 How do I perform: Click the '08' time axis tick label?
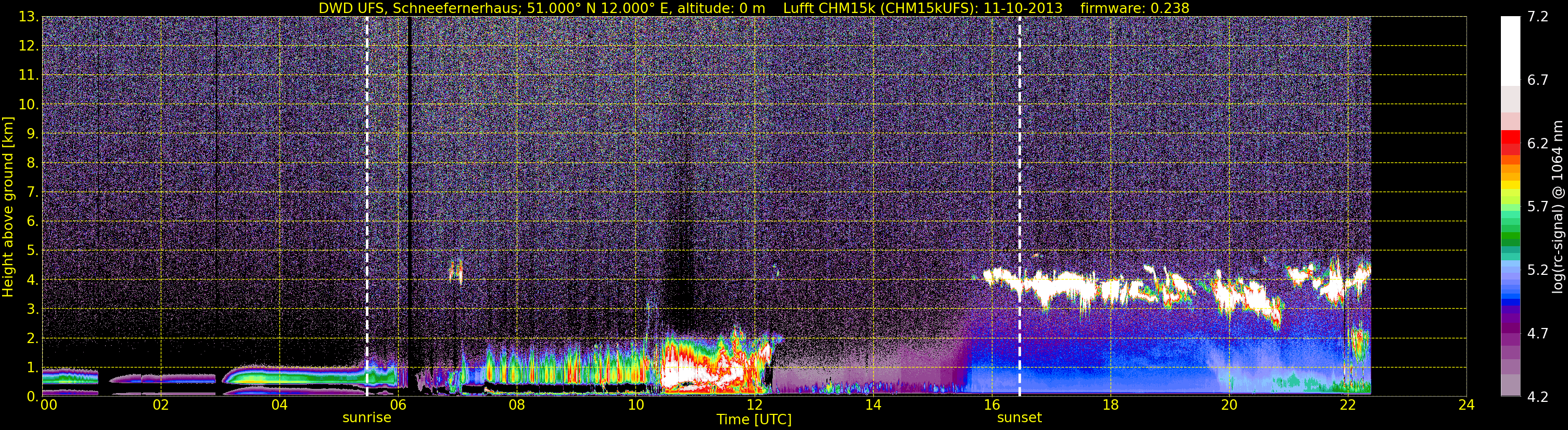click(516, 406)
